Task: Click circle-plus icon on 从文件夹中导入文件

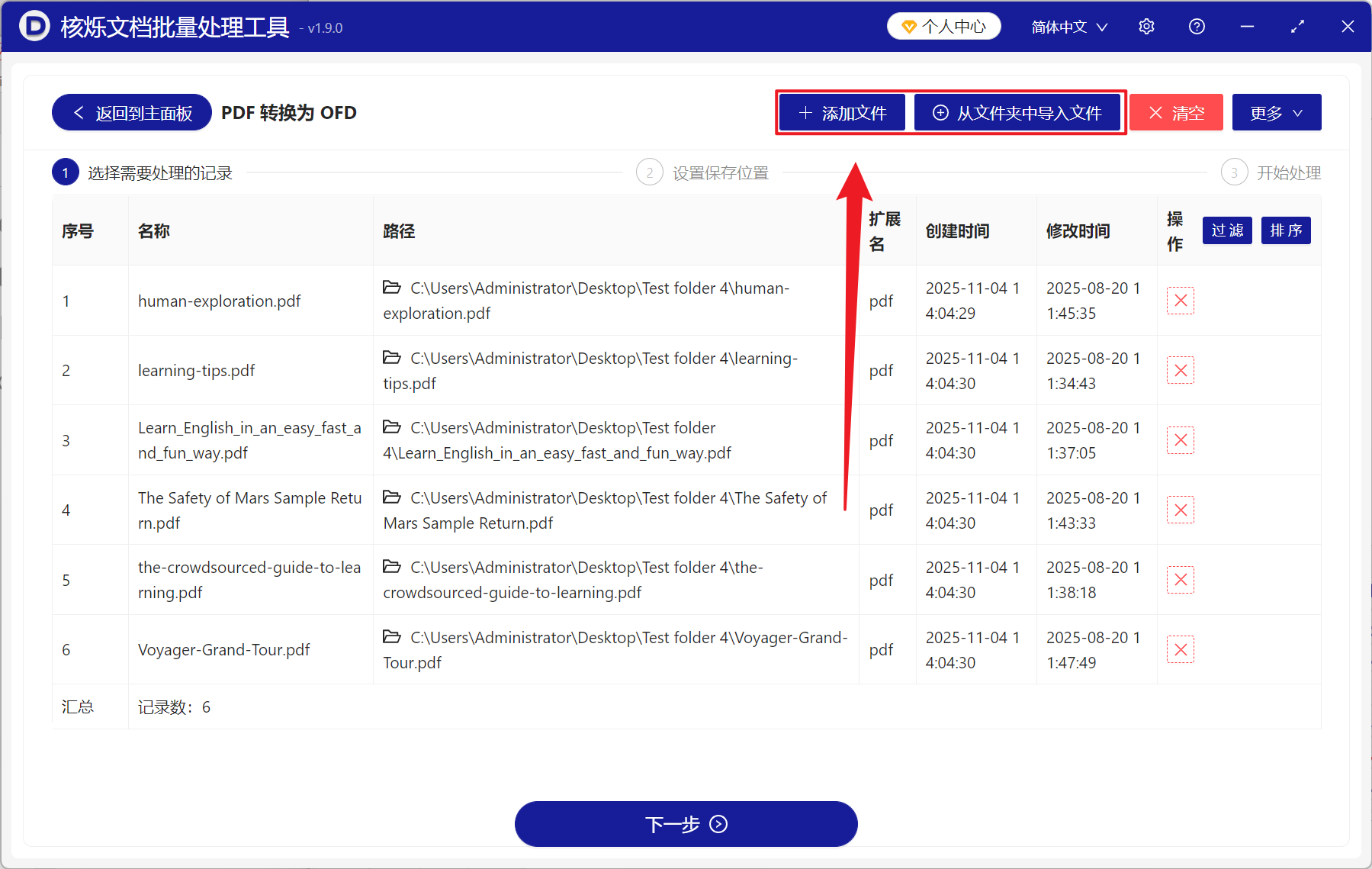Action: 941,112
